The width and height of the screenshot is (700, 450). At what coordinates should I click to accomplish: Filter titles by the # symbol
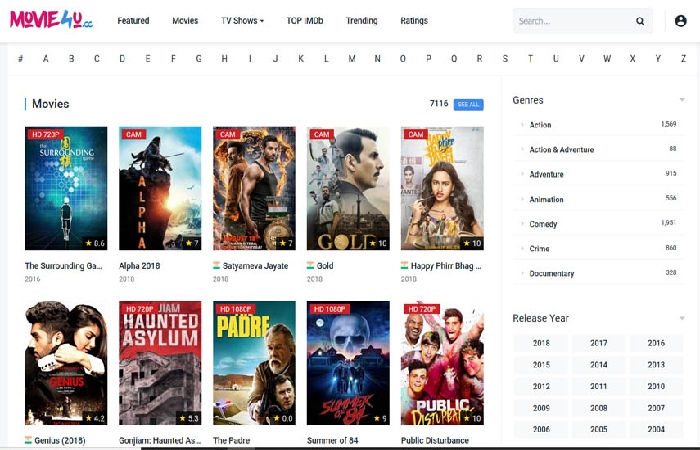20,58
